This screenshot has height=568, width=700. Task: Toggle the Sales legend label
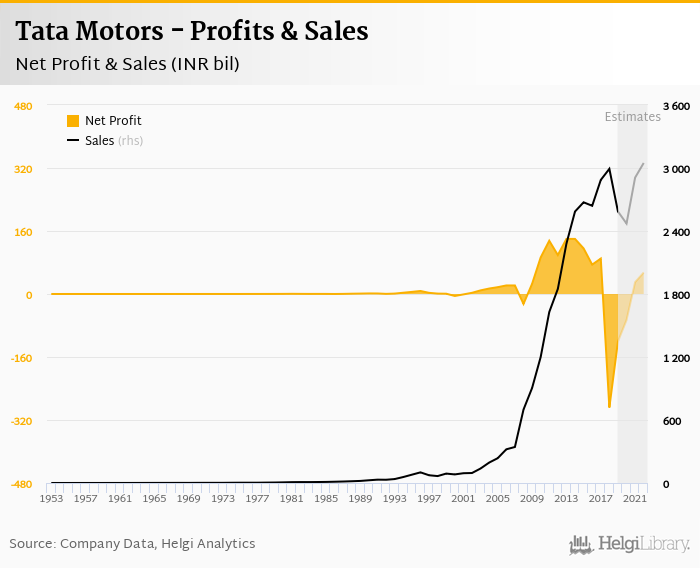[x=99, y=141]
